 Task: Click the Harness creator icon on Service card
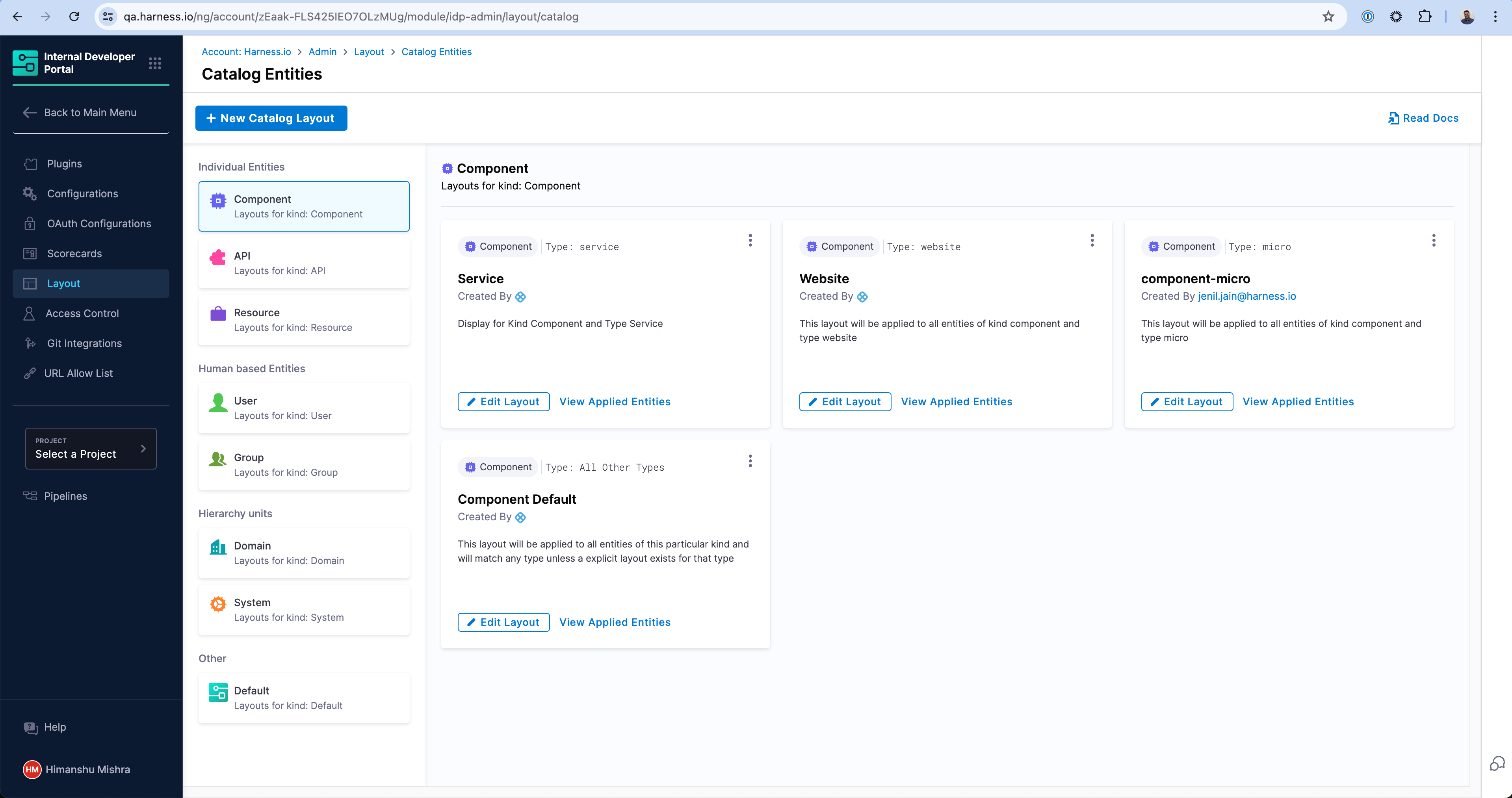521,297
